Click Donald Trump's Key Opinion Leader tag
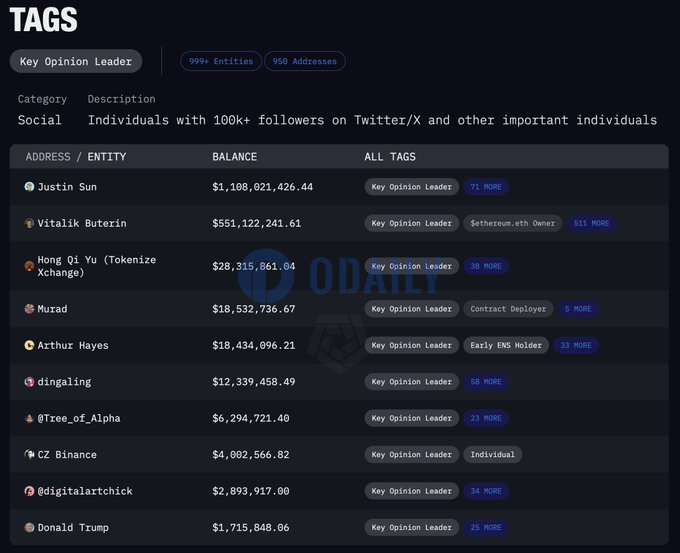 [x=412, y=527]
